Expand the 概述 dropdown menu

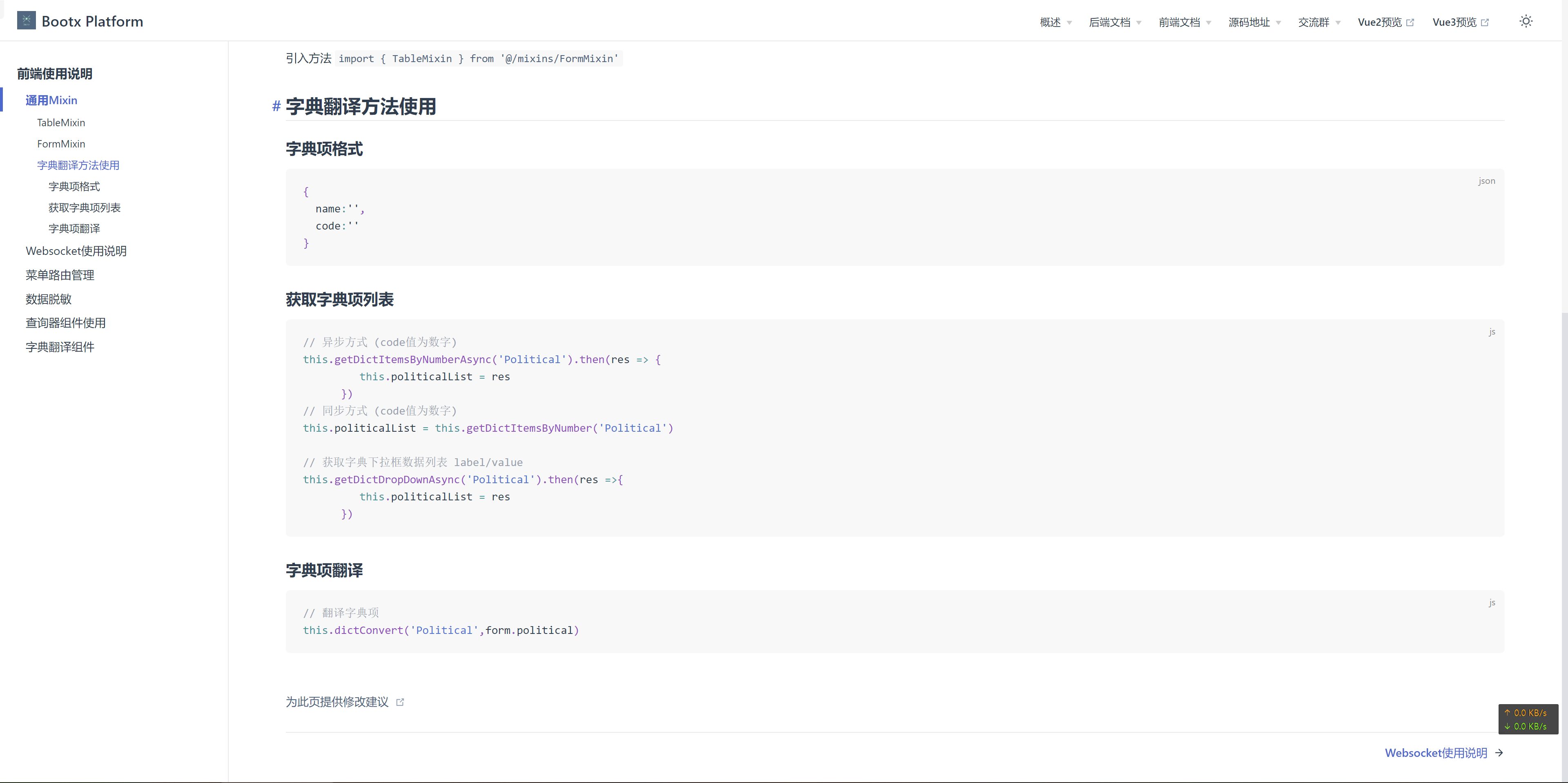point(1056,22)
